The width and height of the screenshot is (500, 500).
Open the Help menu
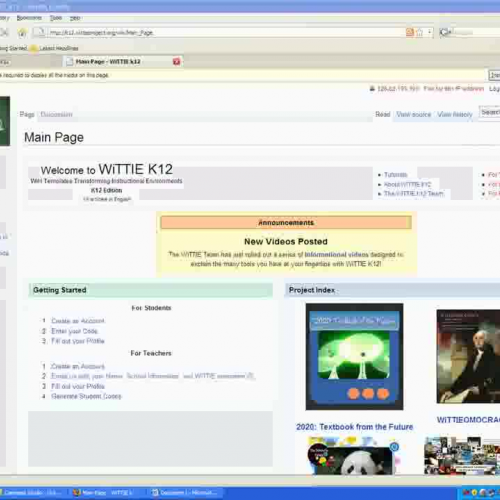click(x=75, y=18)
